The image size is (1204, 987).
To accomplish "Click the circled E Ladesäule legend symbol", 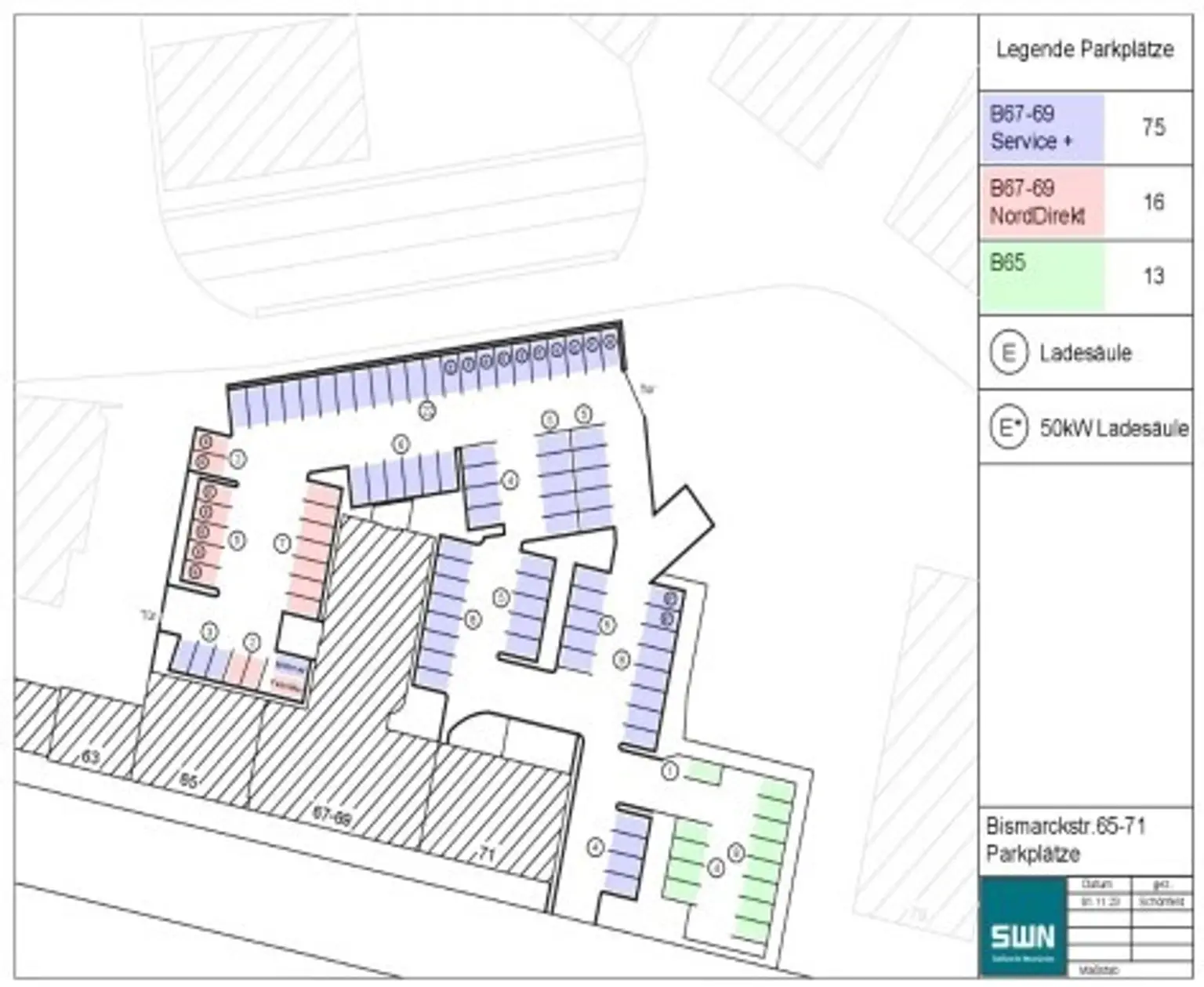I will click(1008, 354).
